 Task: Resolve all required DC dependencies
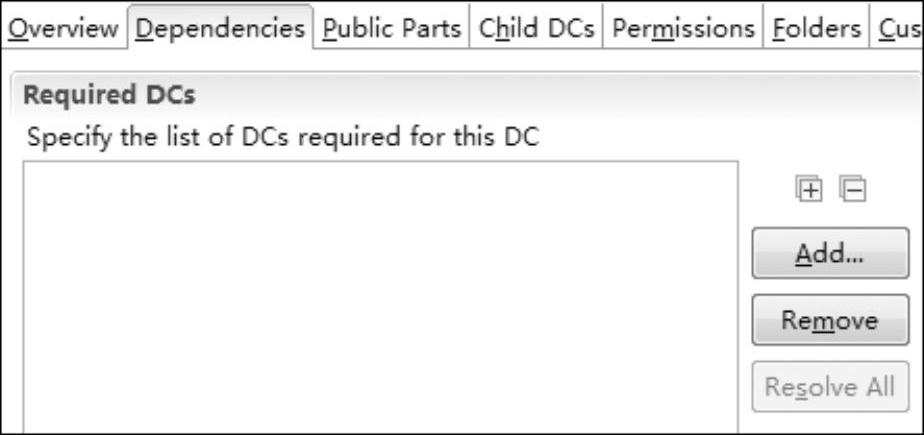pyautogui.click(x=830, y=387)
